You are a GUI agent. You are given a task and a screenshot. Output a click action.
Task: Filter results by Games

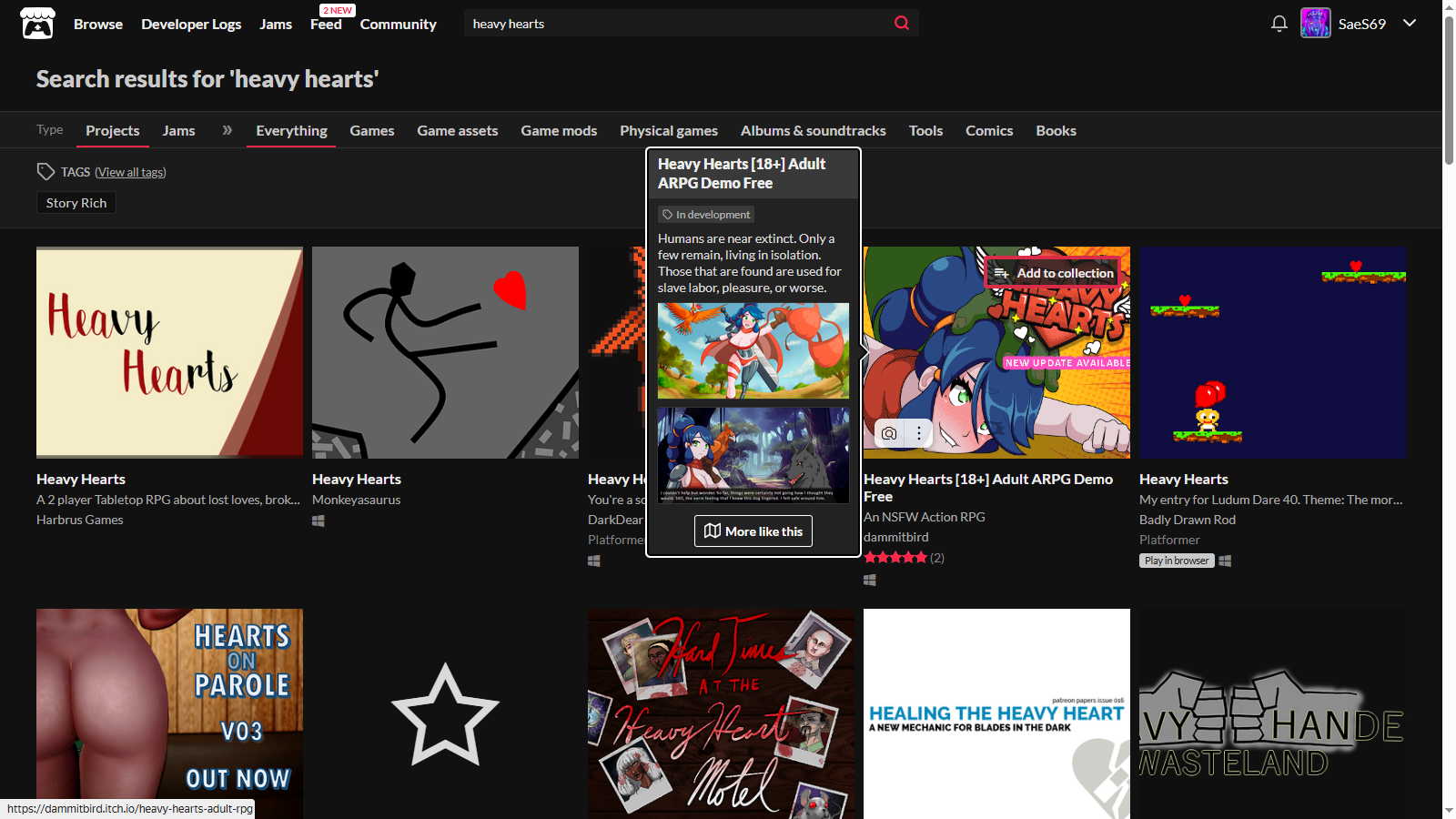pyautogui.click(x=372, y=130)
